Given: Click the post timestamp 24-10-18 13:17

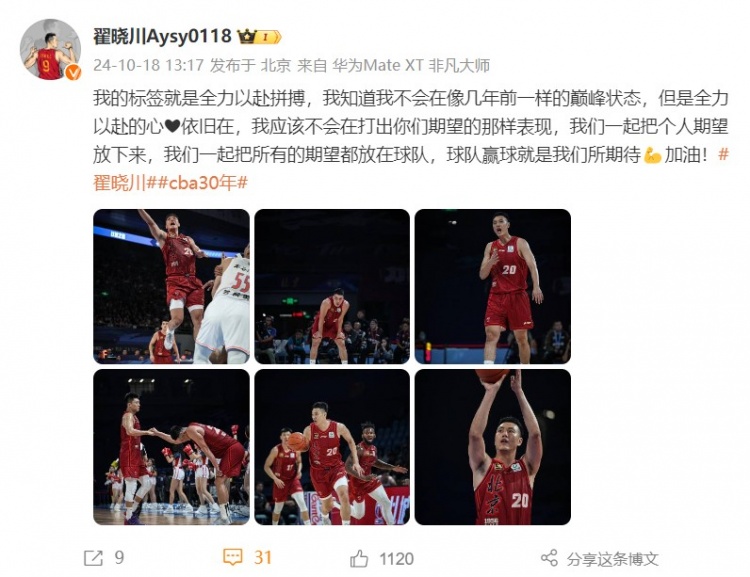Looking at the screenshot, I should click(x=148, y=65).
